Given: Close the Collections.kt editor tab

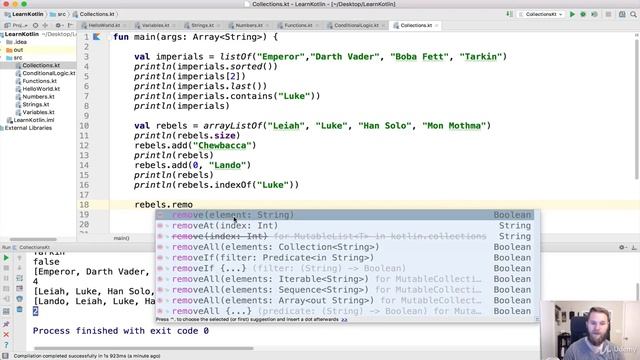Looking at the screenshot, I should coord(436,25).
